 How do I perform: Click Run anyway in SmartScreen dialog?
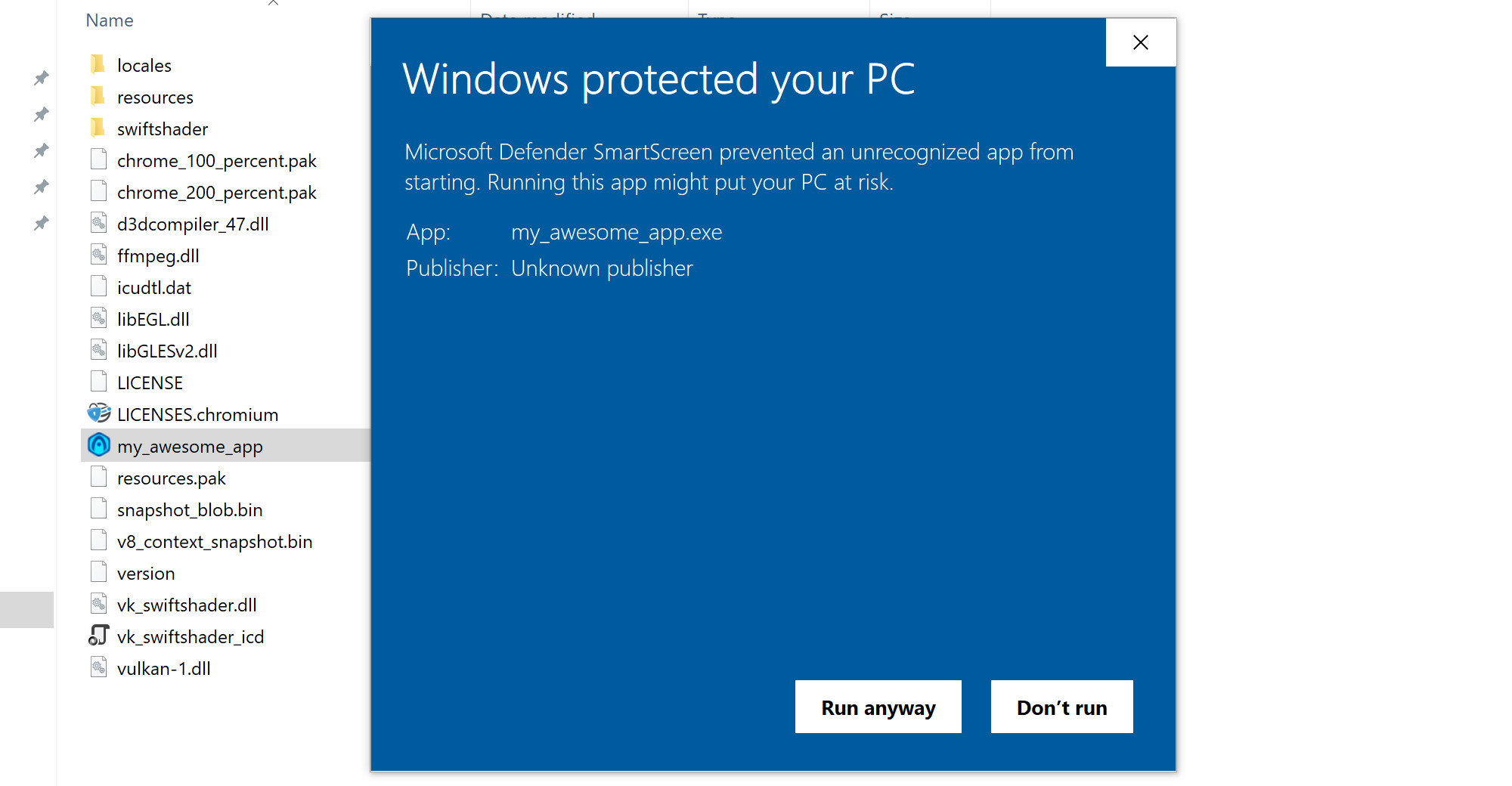point(878,707)
